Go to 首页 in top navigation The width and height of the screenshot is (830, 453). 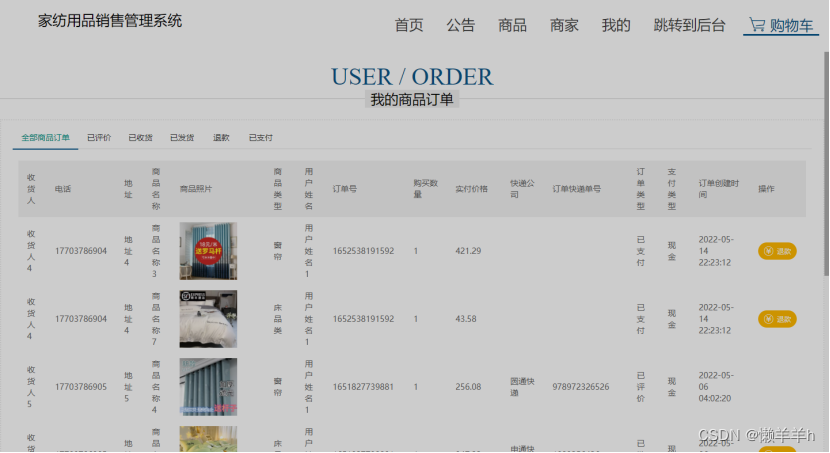409,25
